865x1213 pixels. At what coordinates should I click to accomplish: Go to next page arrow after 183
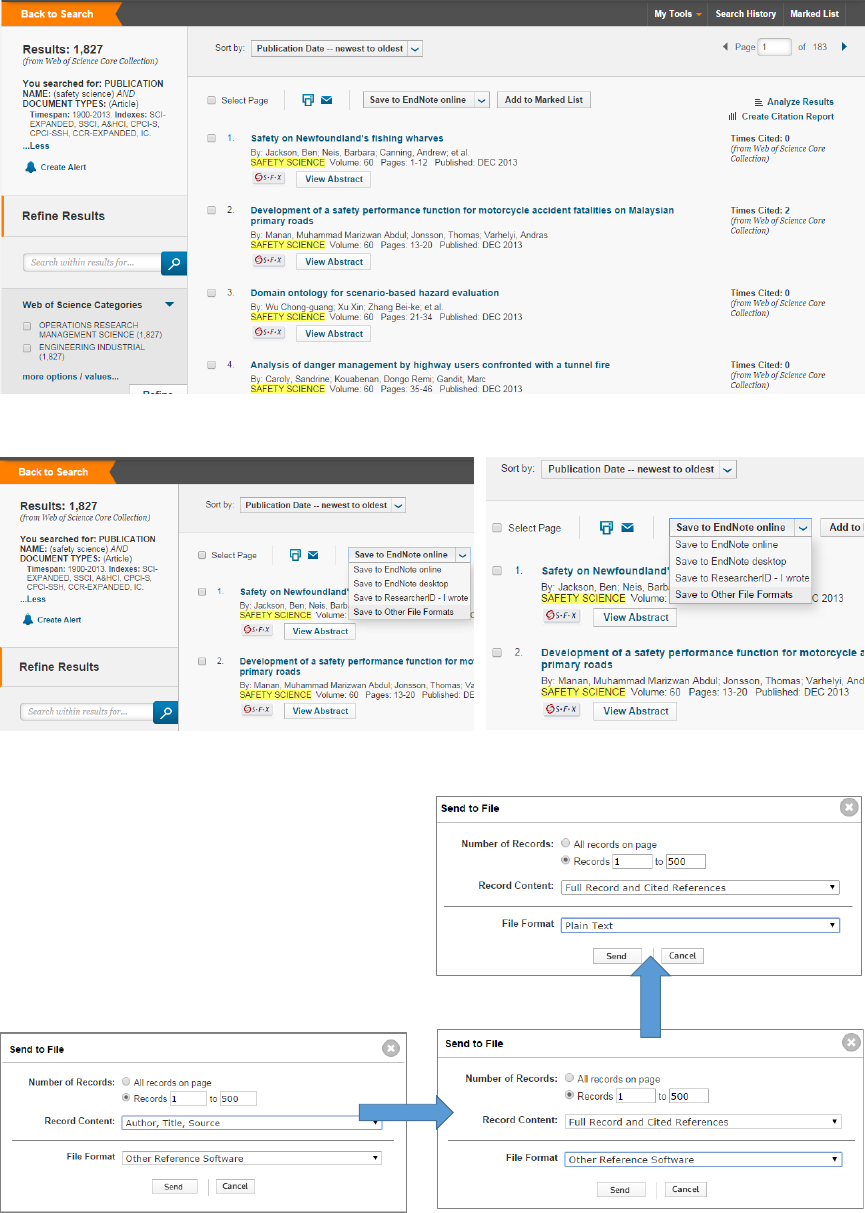(844, 47)
